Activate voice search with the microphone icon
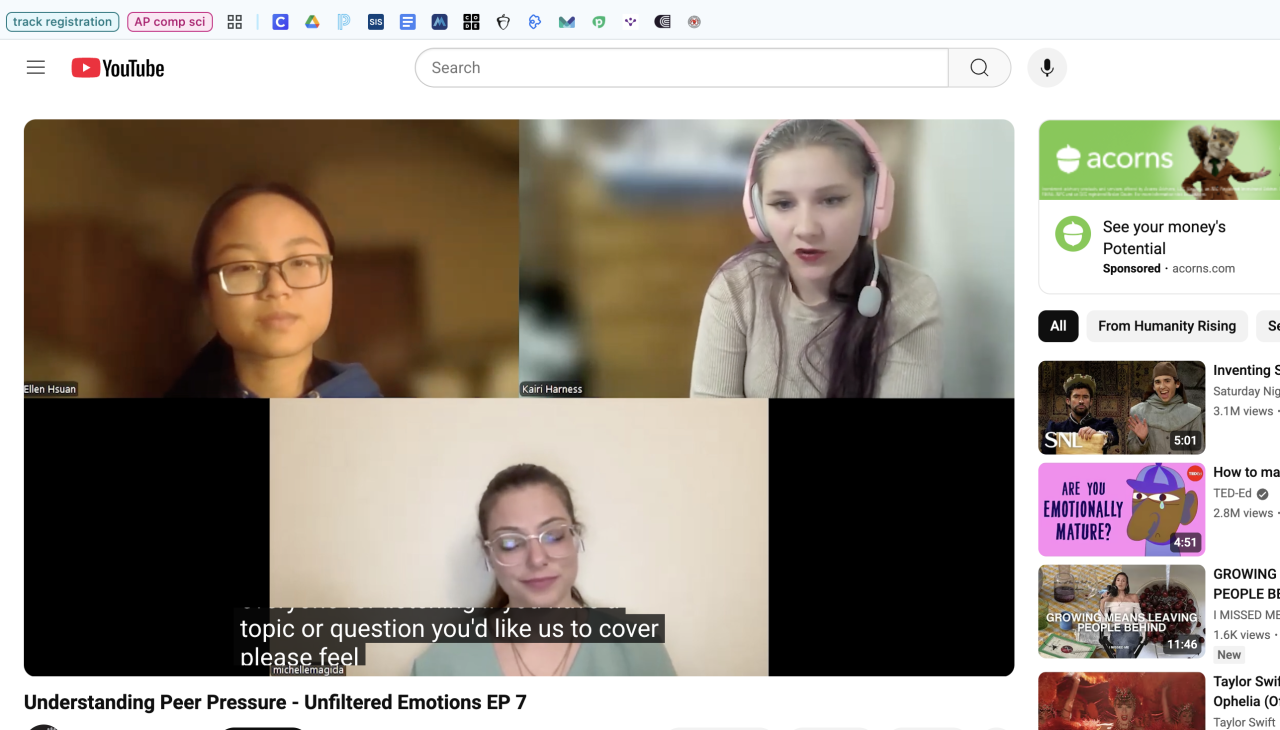Screen dimensions: 1280x730 pos(1047,68)
